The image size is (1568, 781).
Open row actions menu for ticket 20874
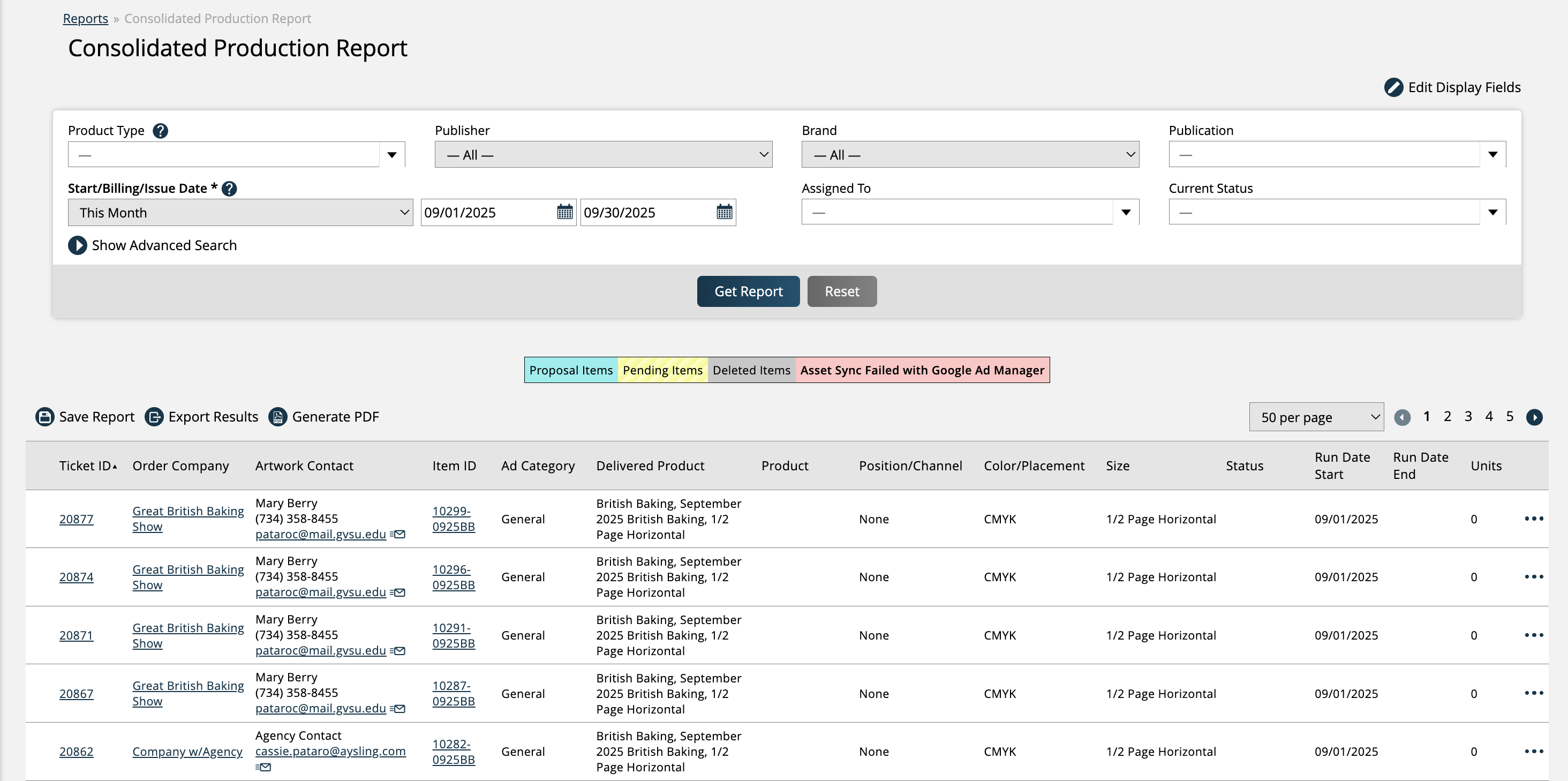1533,576
